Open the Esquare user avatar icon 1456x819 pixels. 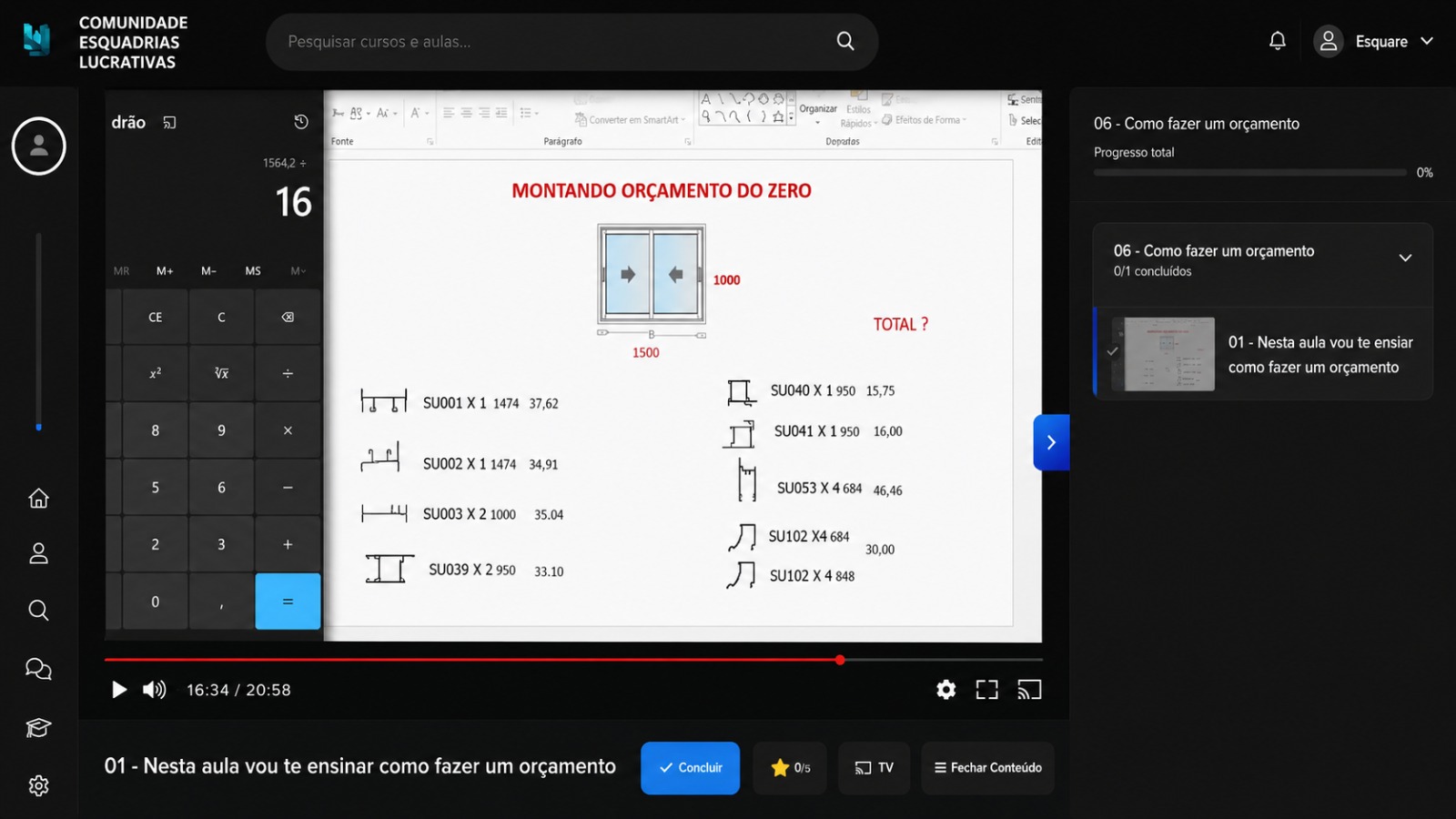click(1329, 41)
